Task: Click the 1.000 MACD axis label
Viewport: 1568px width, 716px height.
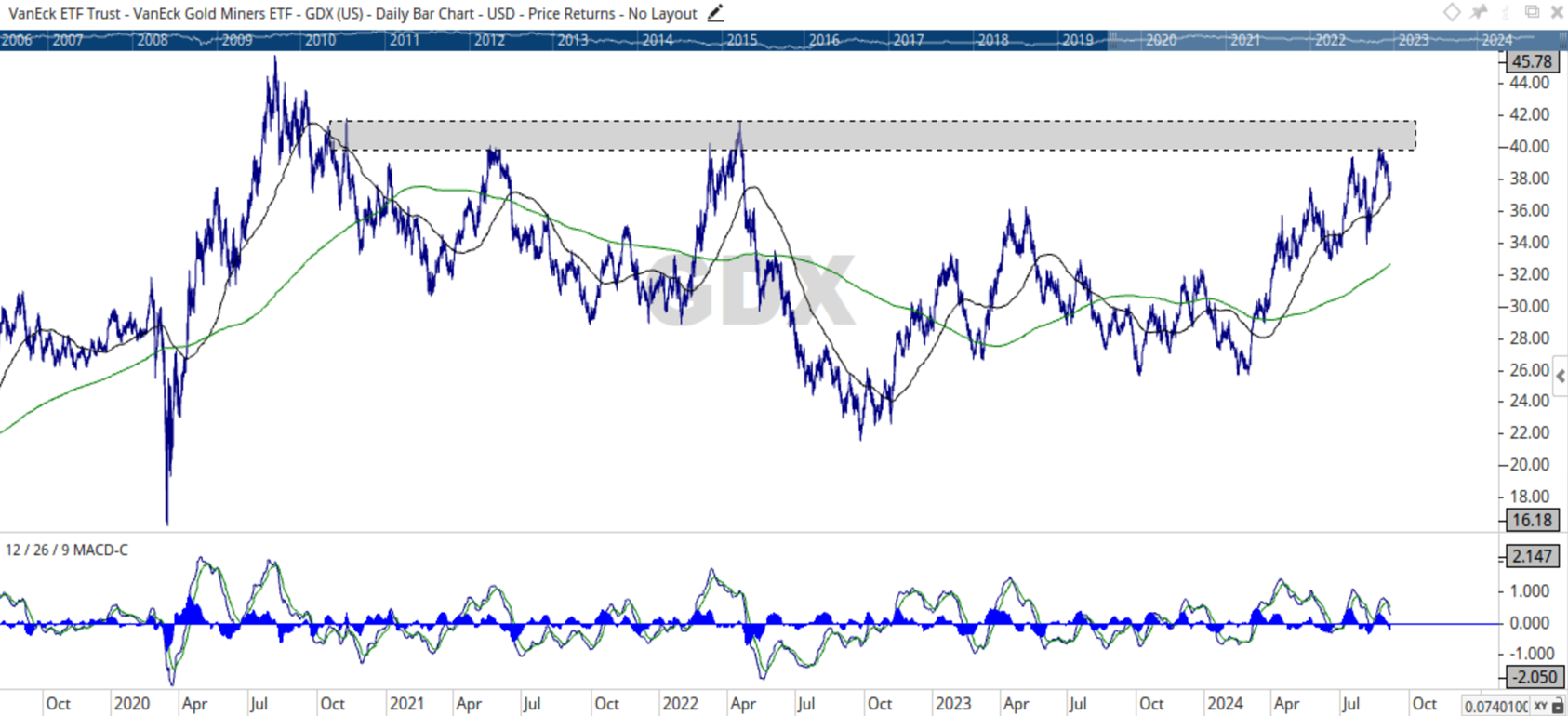Action: (1530, 590)
